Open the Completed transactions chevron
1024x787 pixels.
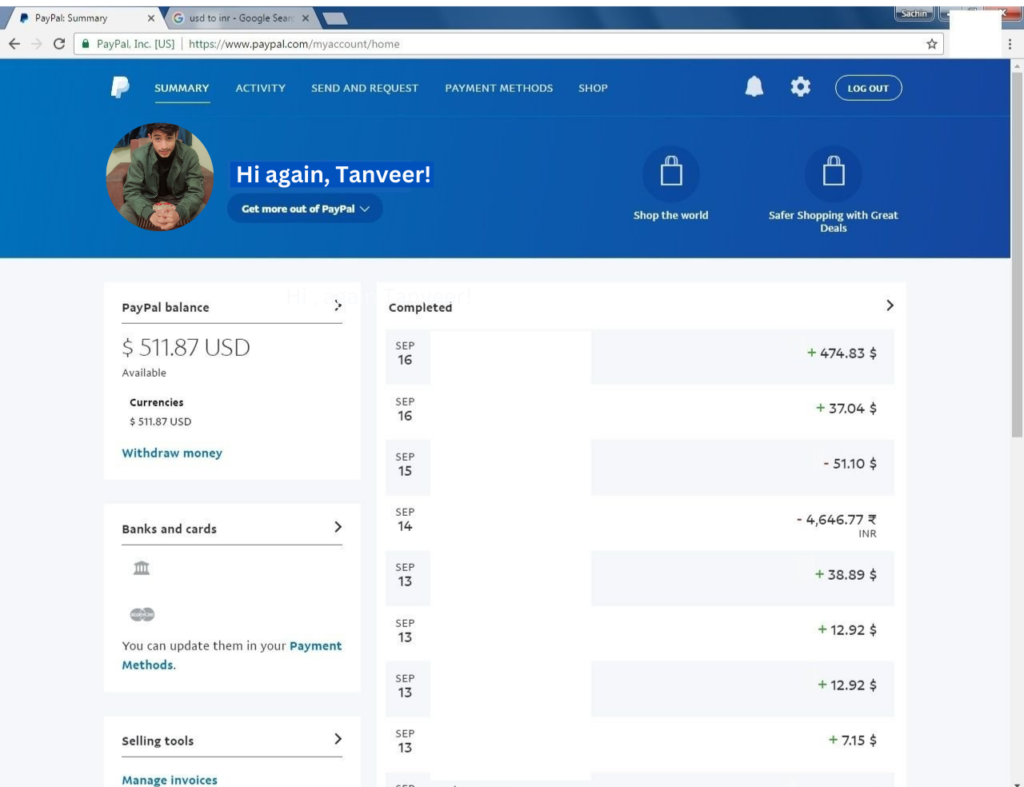click(889, 306)
